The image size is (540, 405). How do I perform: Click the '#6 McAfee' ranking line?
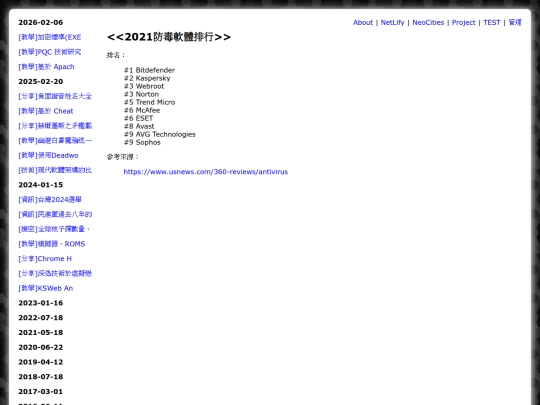(x=142, y=110)
